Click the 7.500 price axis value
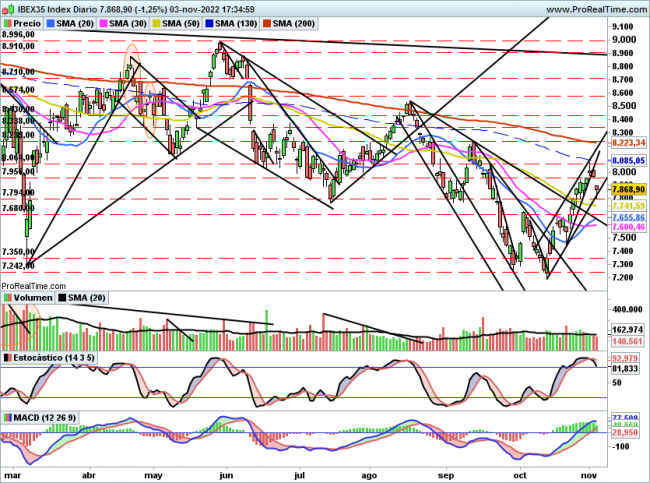This screenshot has width=650, height=483. pyautogui.click(x=624, y=238)
